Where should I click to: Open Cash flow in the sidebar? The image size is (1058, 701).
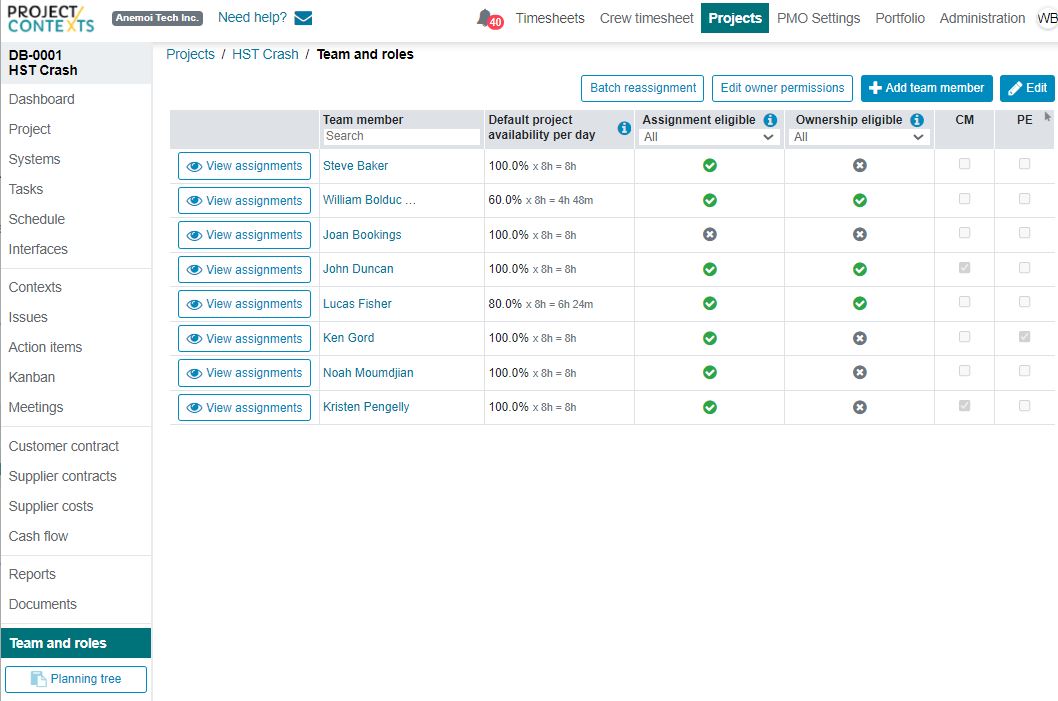pos(38,536)
